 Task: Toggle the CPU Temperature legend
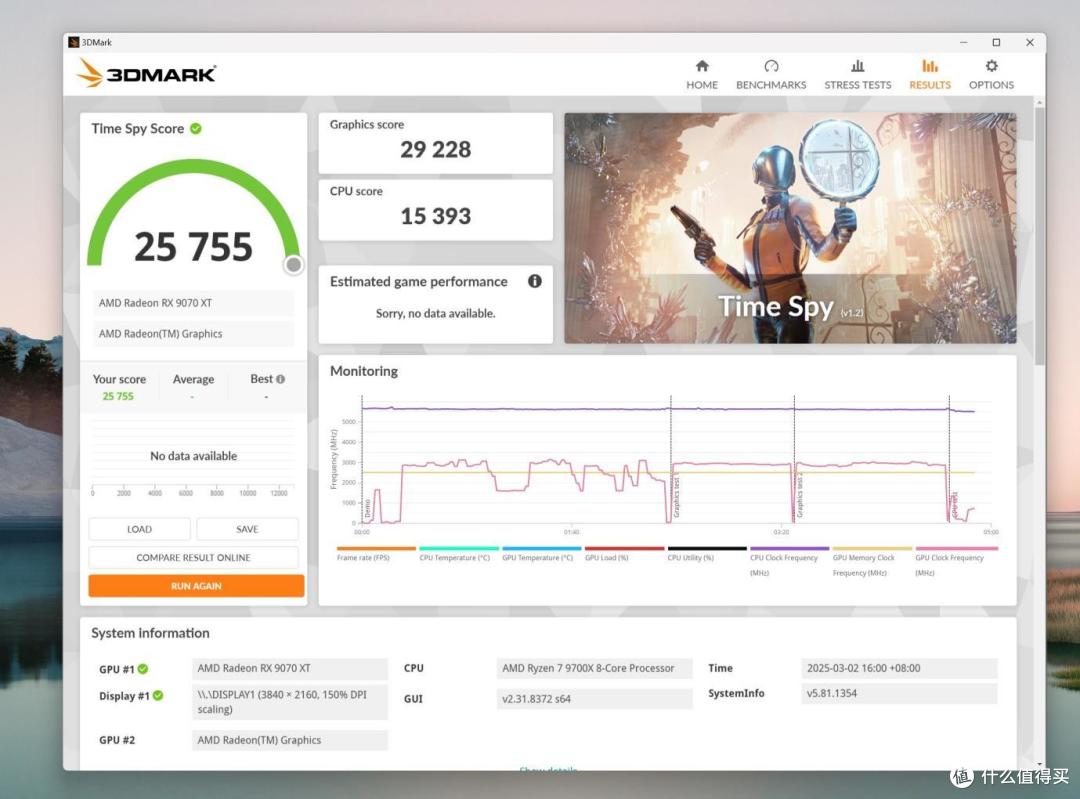(x=458, y=554)
